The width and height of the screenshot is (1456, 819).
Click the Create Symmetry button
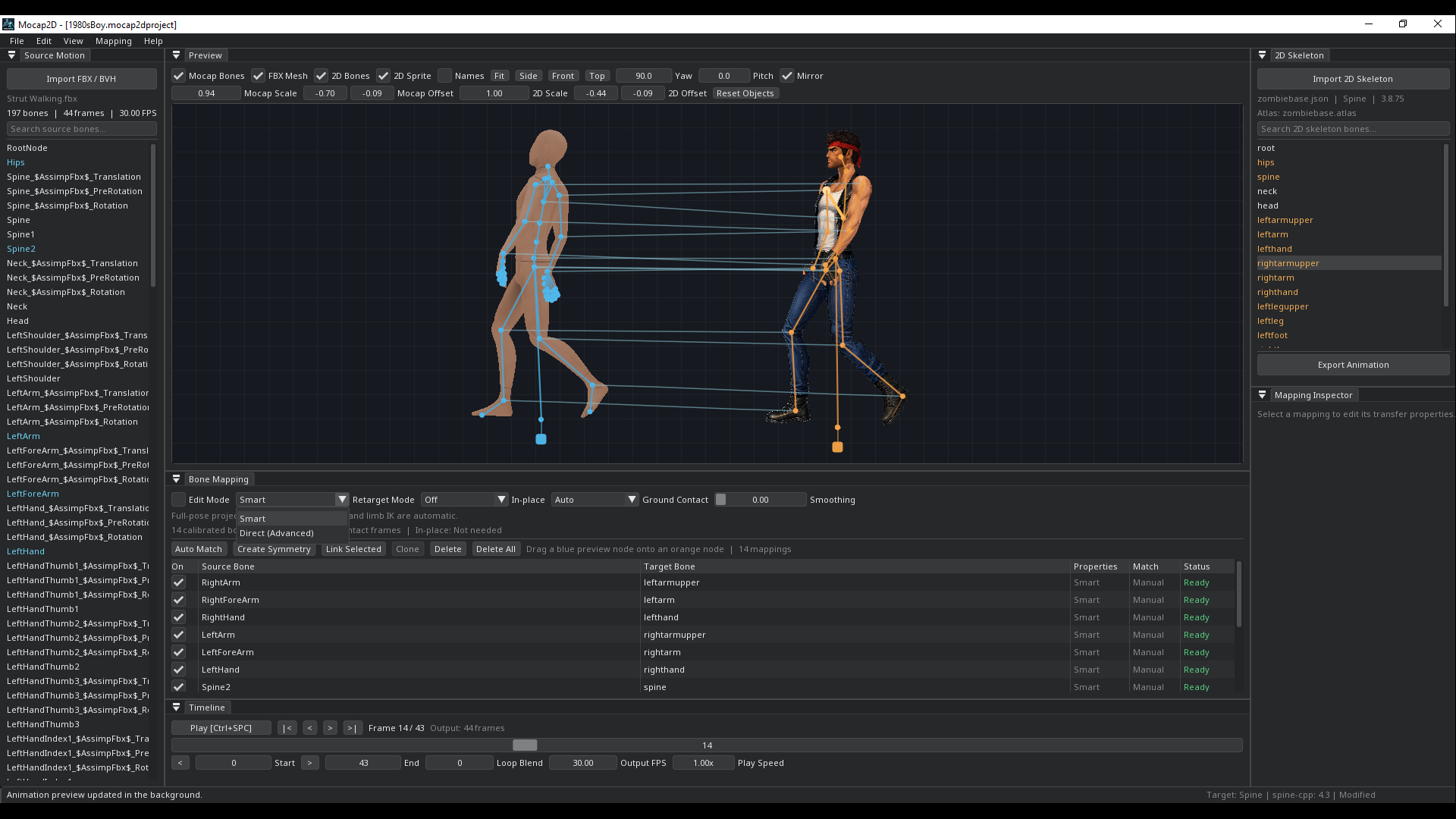coord(274,549)
